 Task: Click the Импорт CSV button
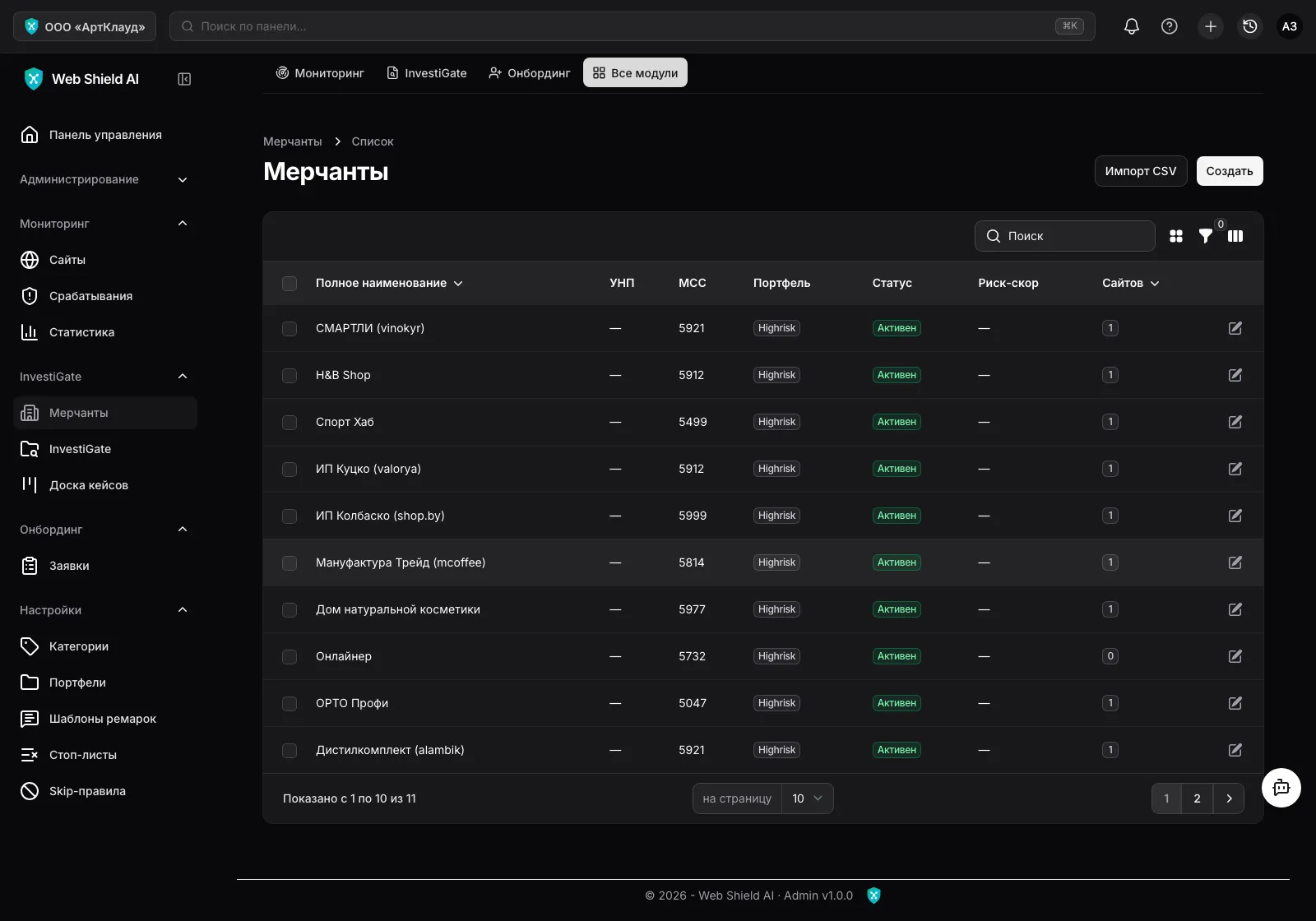click(x=1141, y=171)
